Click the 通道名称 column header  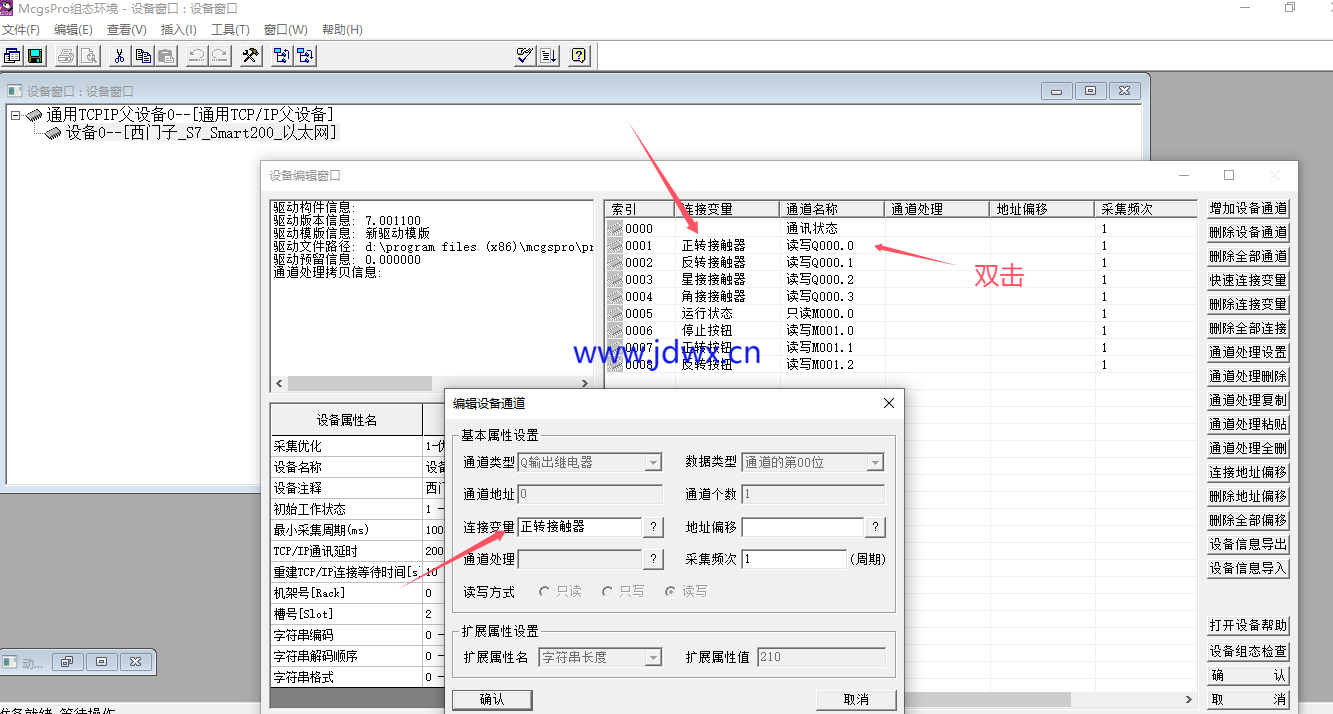832,209
